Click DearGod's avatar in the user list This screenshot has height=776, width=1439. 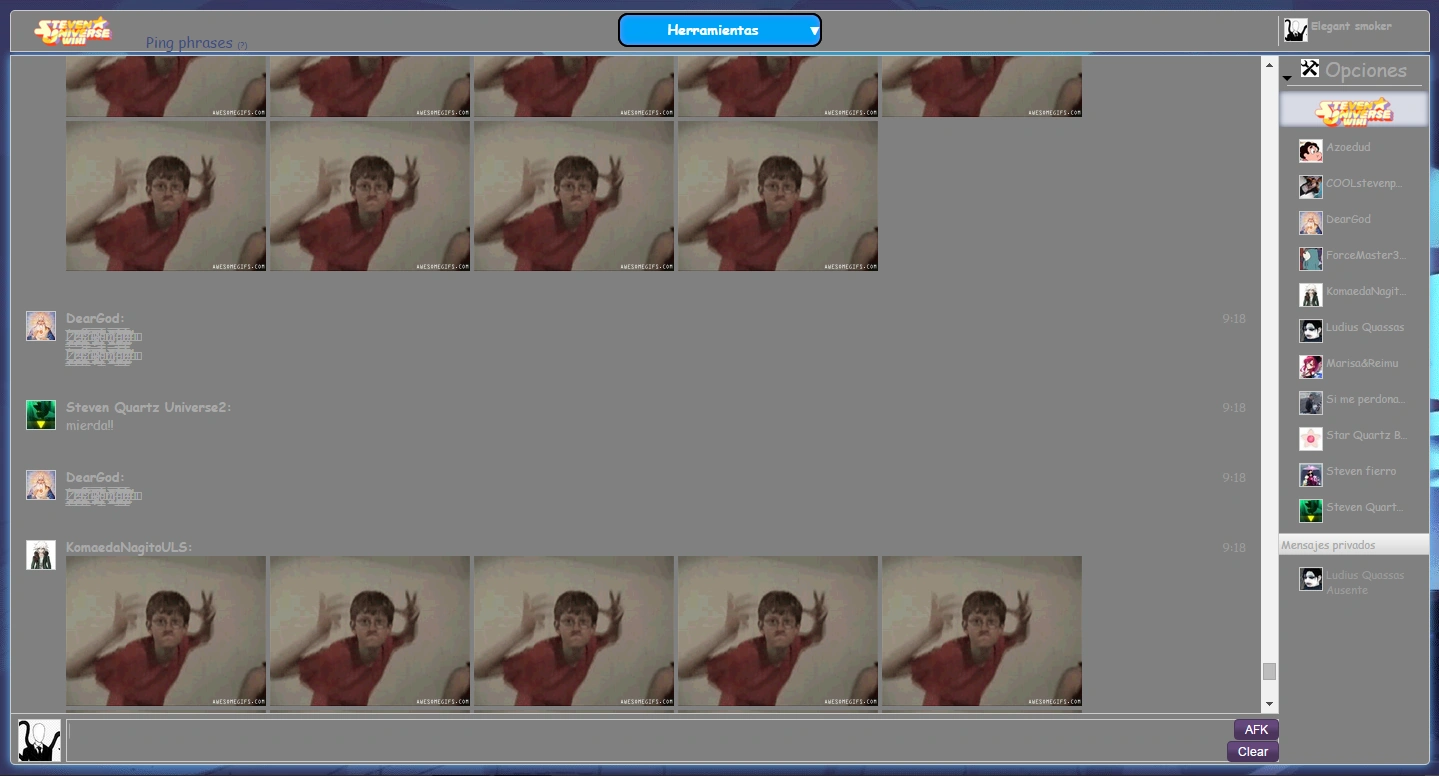[1310, 222]
